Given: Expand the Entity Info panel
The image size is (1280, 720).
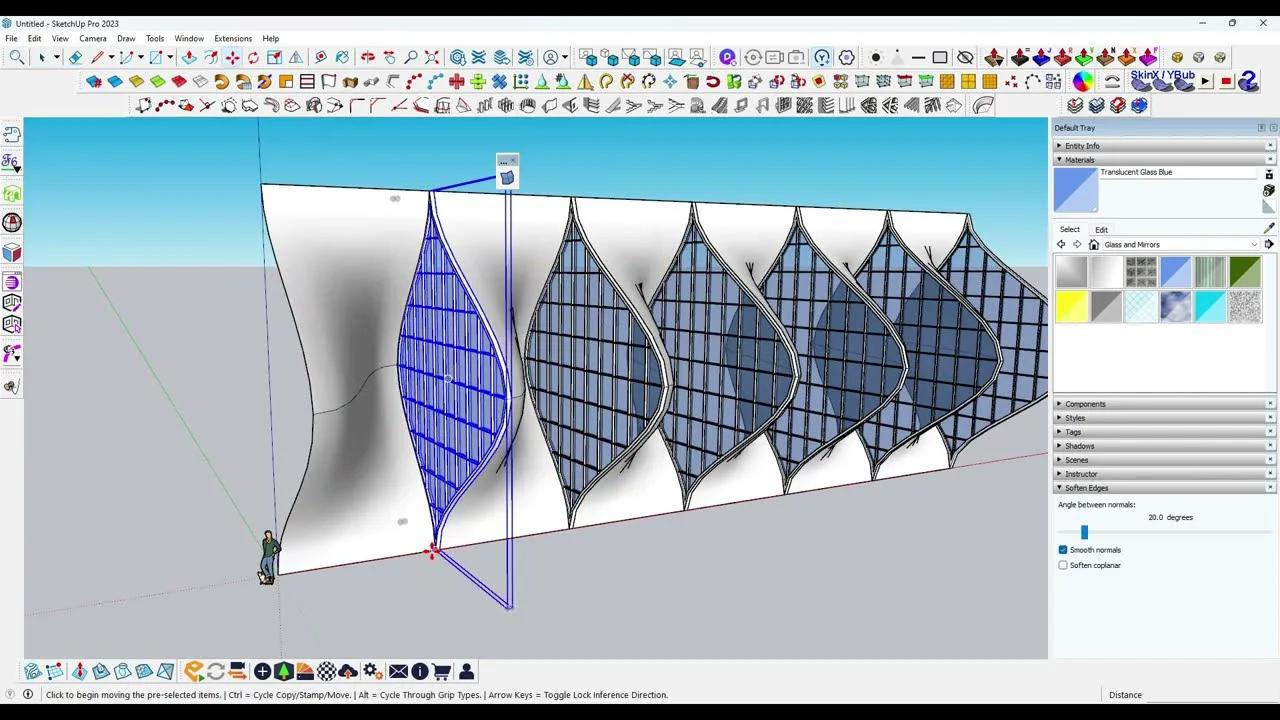Looking at the screenshot, I should tap(1081, 146).
